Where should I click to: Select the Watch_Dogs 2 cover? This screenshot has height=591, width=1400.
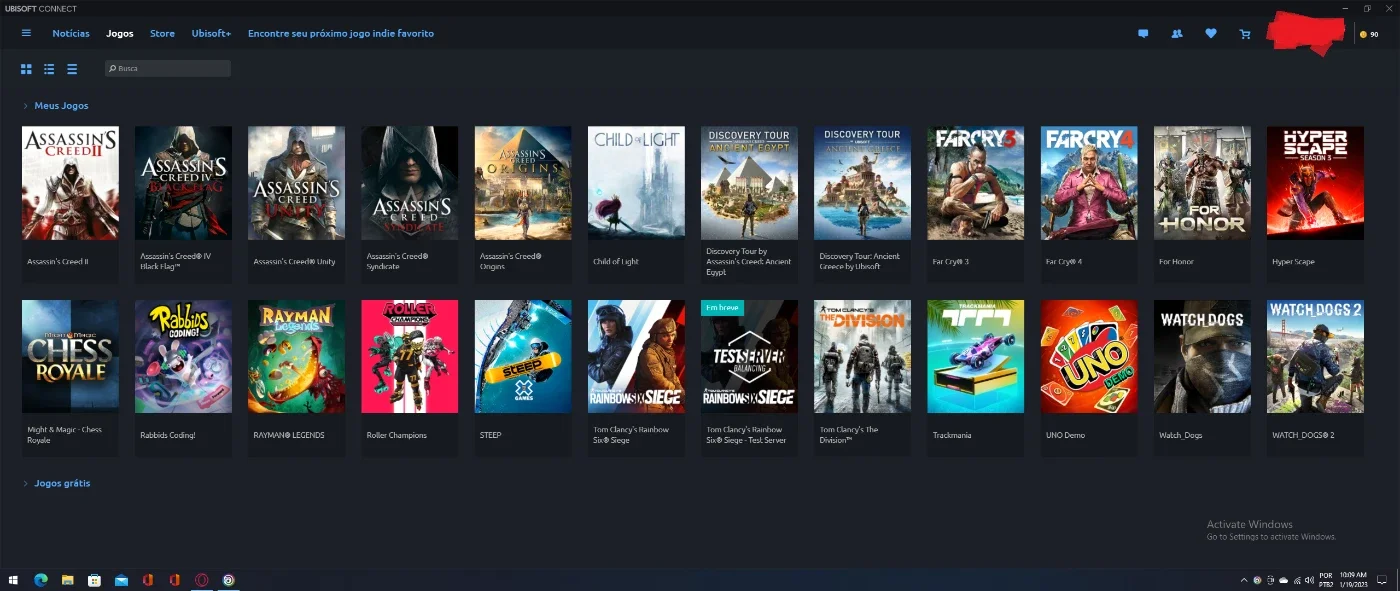click(1315, 357)
